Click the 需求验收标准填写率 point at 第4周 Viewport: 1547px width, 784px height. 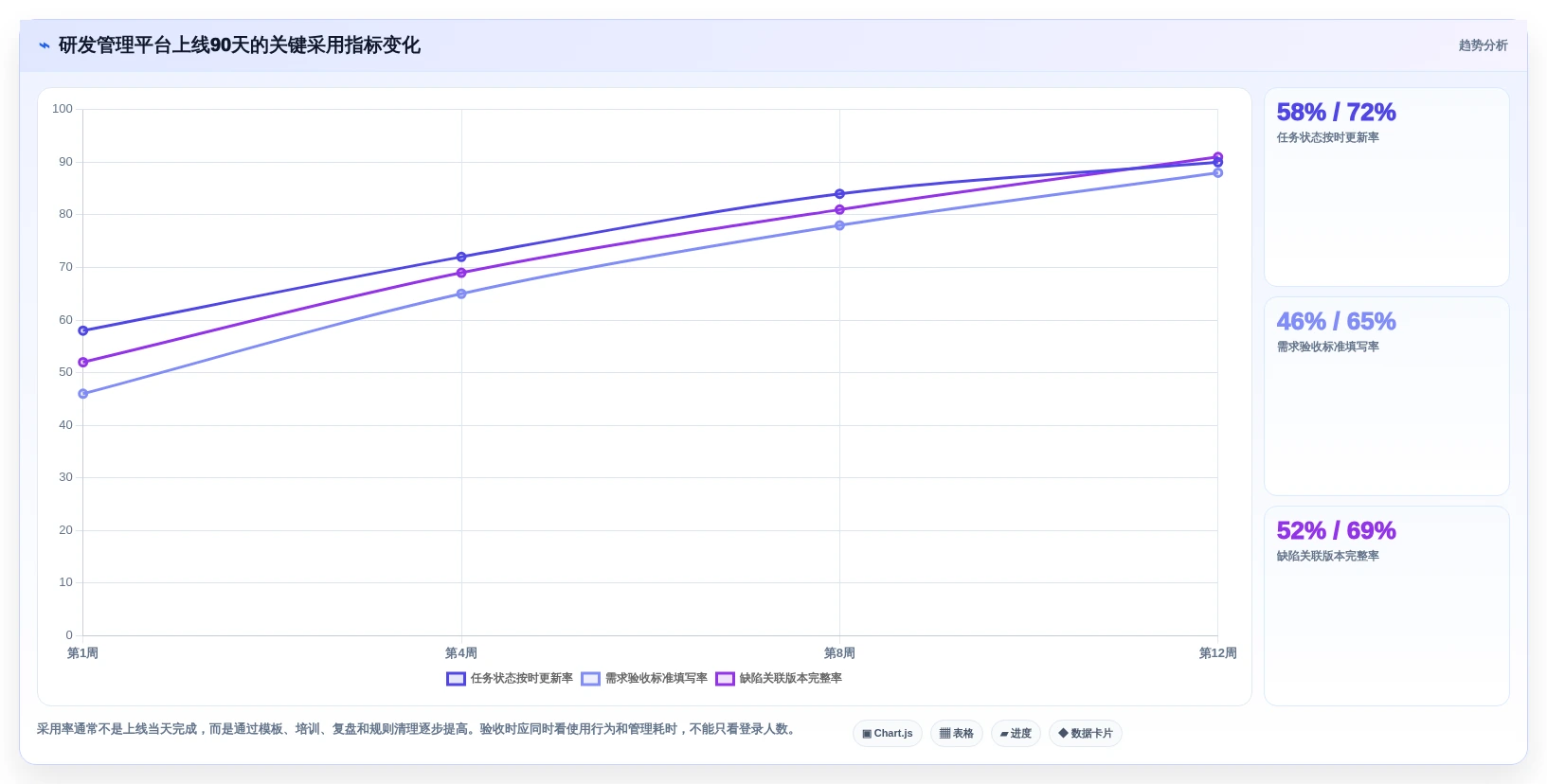(x=461, y=294)
